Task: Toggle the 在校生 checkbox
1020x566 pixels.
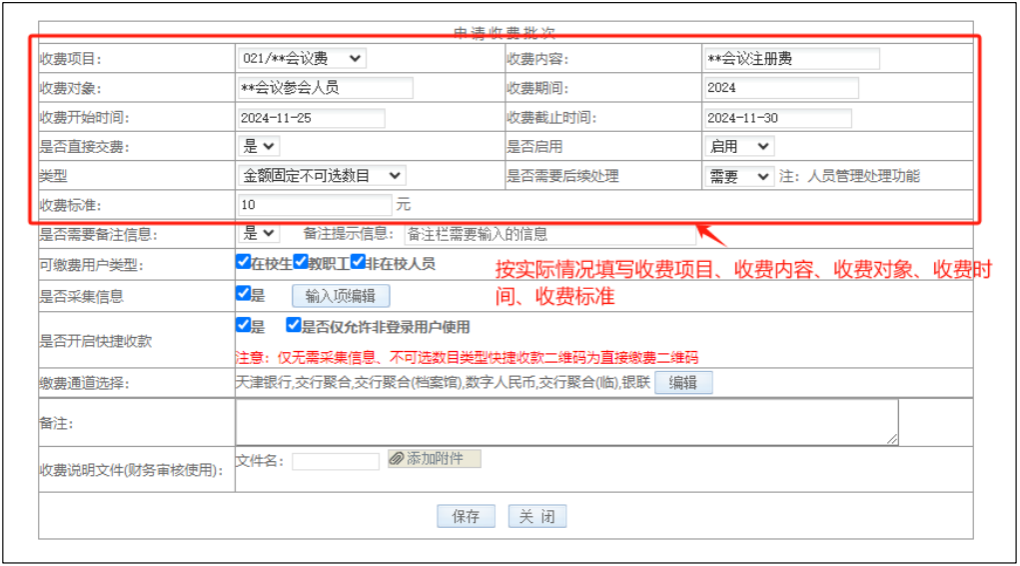Action: point(243,263)
